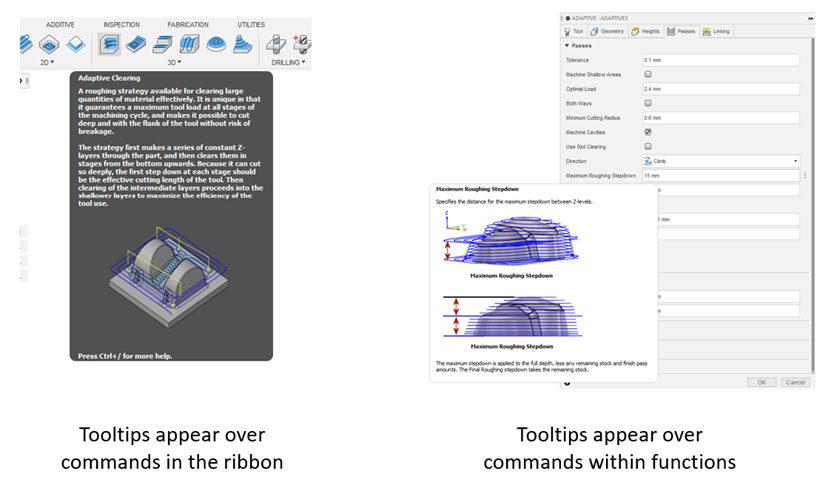Select the Drill tool icon
Screen dimensions: 831x494
pyautogui.click(x=276, y=44)
